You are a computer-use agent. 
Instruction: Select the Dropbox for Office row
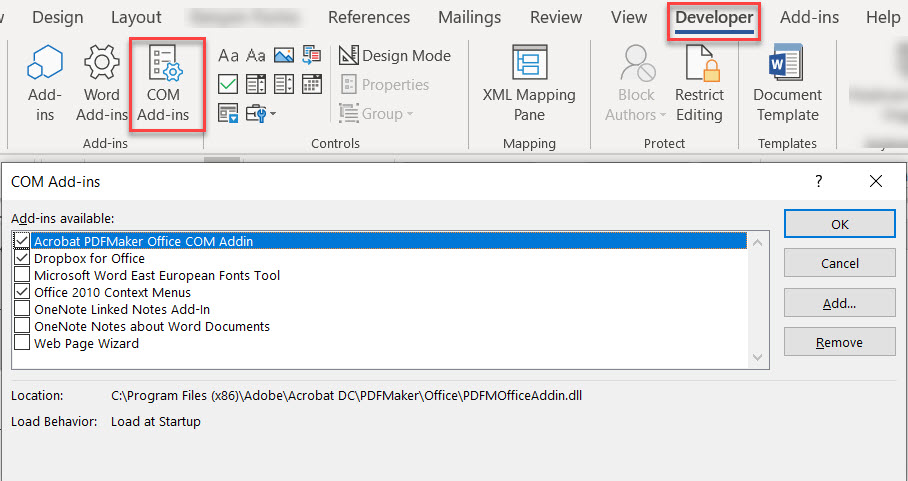point(380,258)
